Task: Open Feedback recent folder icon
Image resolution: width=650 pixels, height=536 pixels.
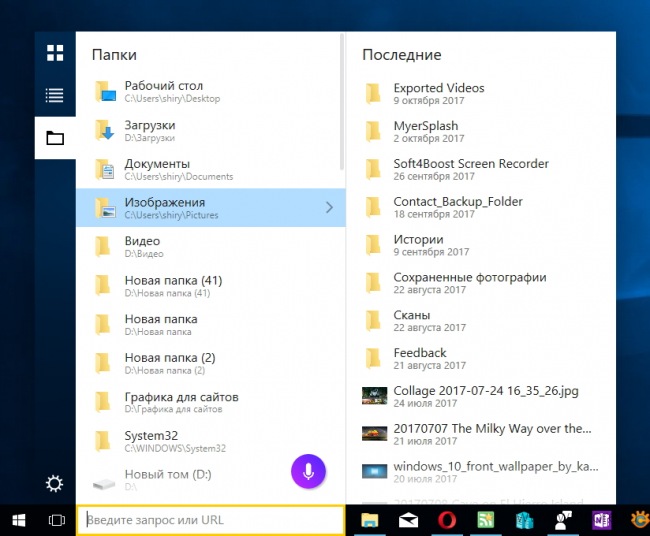Action: tap(373, 358)
